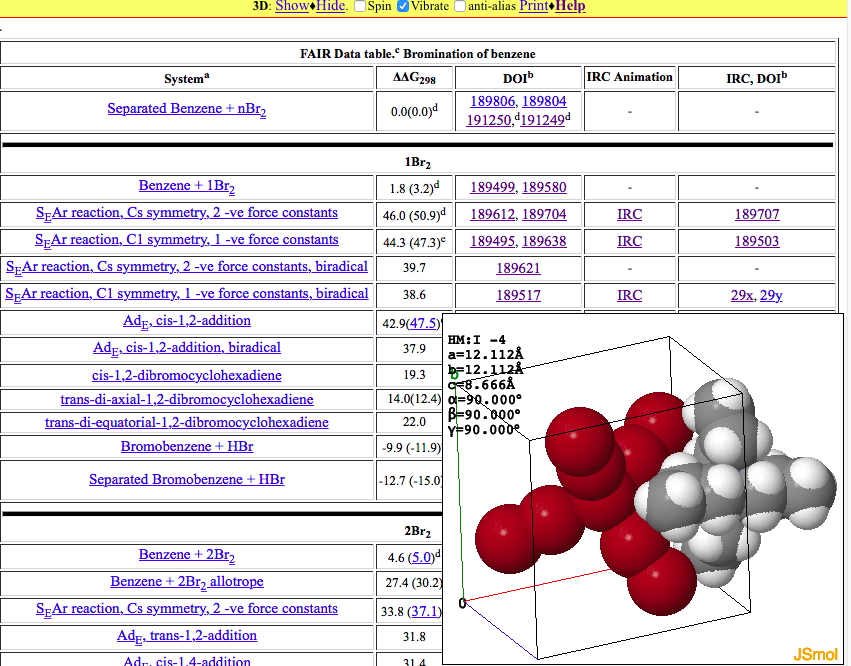Image resolution: width=851 pixels, height=666 pixels.
Task: Open the 29x IRC link
Action: click(743, 295)
